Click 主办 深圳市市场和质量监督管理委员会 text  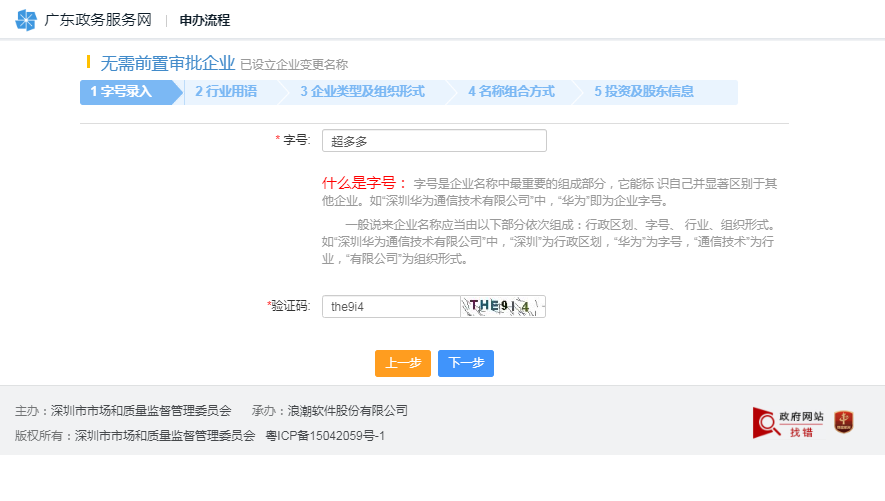pos(123,411)
